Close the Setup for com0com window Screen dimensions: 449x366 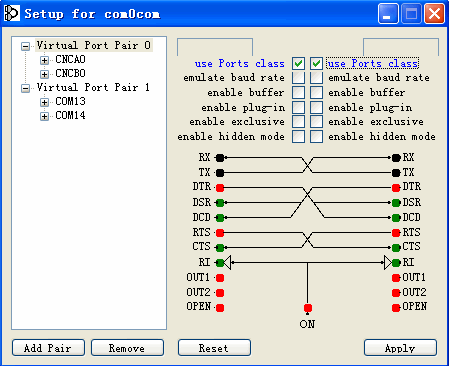point(434,14)
